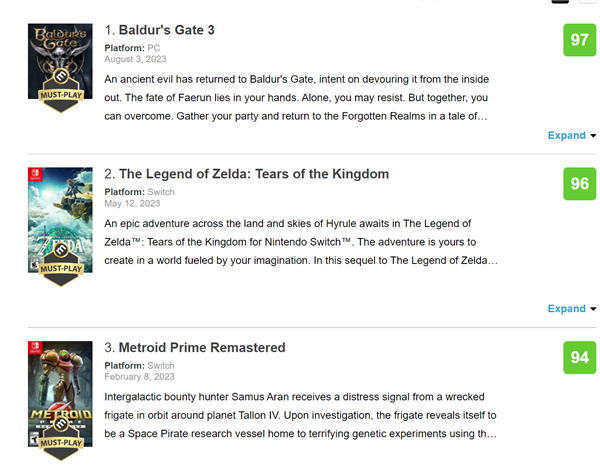
Task: Click the green 96 Metascore box
Action: (577, 183)
